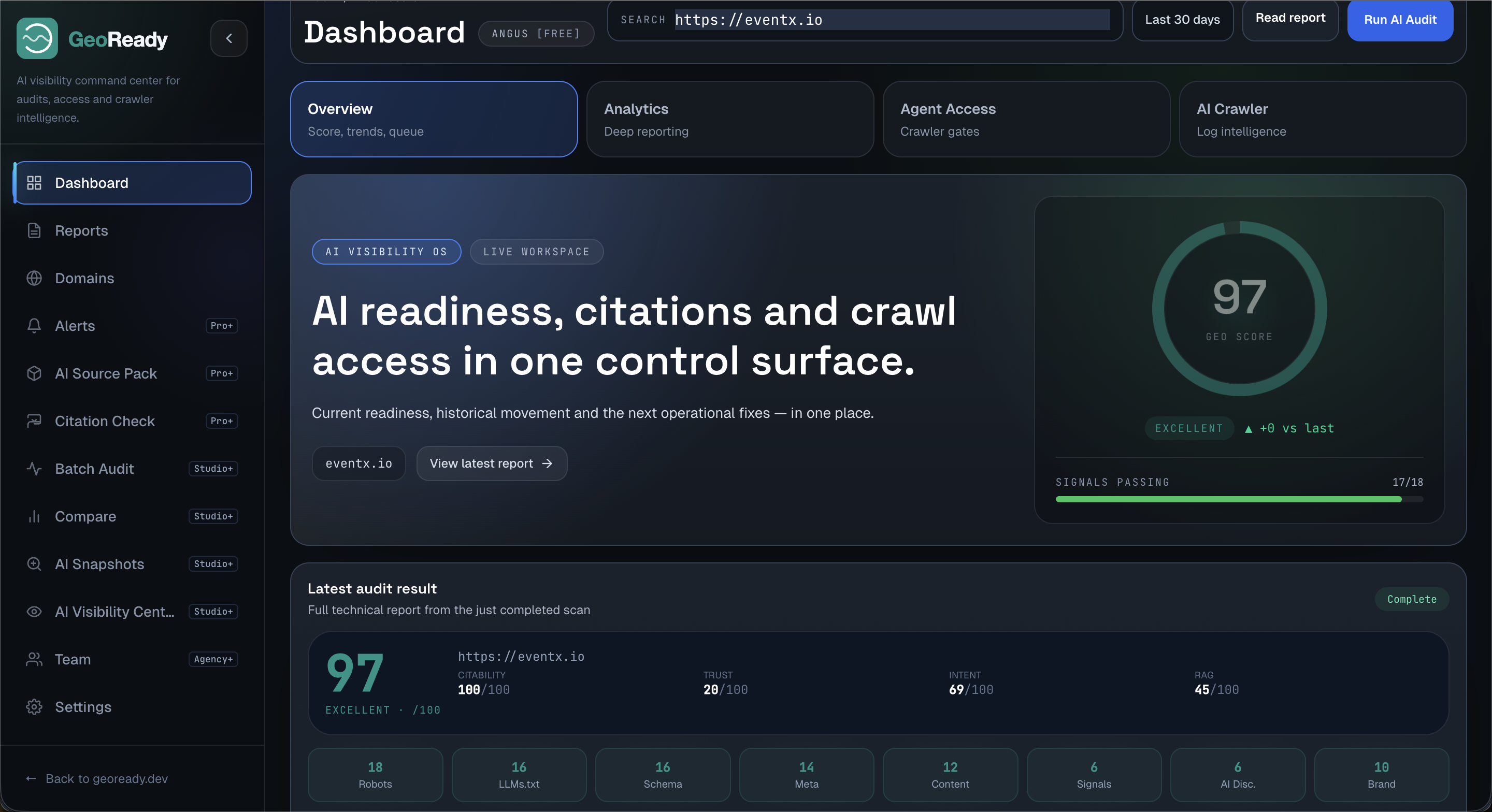Click the AI Source Pack box icon
Viewport: 1492px width, 812px height.
pyautogui.click(x=34, y=373)
